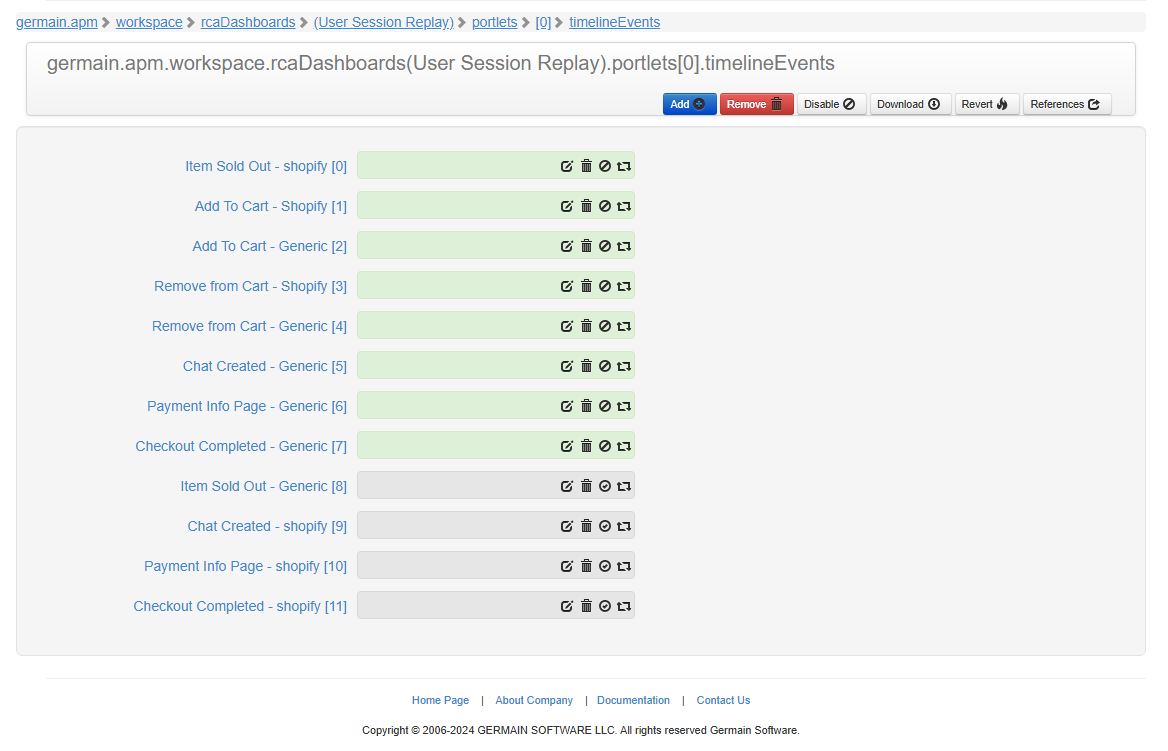Click reorder icon for Payment Info Page - shopify [10]
1168x751 pixels.
point(624,566)
